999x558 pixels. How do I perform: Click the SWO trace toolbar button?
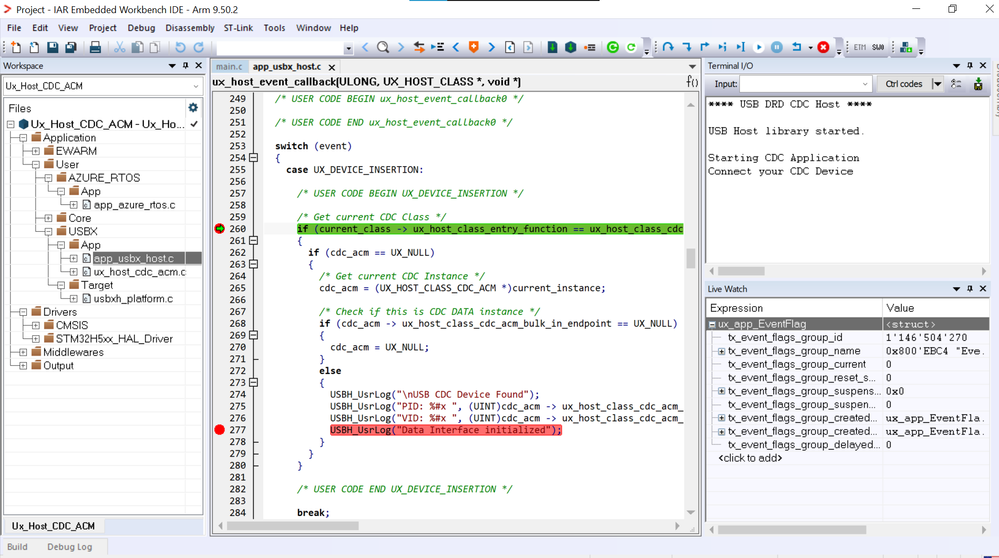pos(878,47)
